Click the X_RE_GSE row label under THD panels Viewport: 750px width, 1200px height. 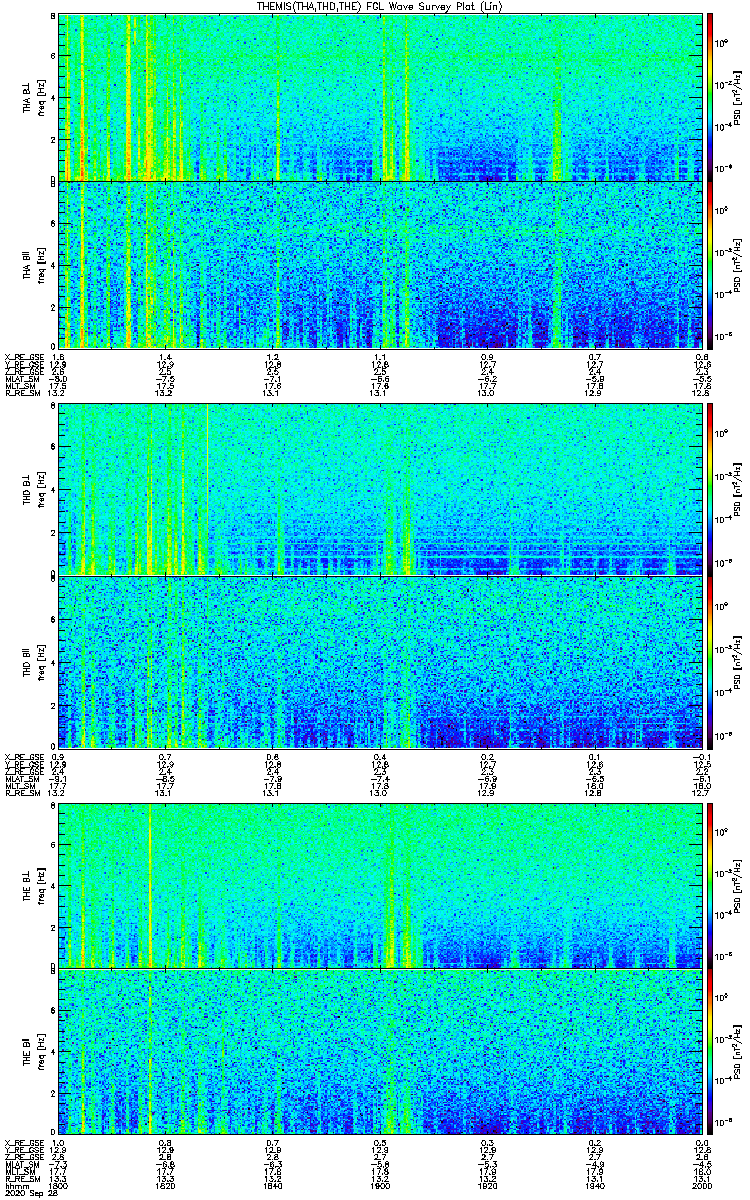pyautogui.click(x=23, y=756)
